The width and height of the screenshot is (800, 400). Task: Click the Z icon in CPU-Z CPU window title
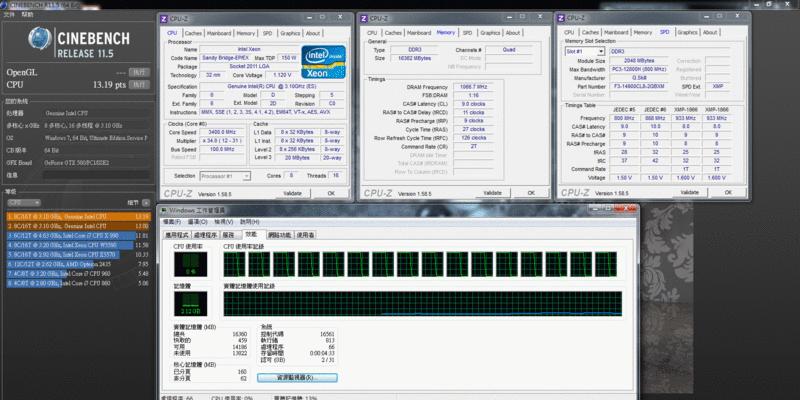click(x=164, y=18)
